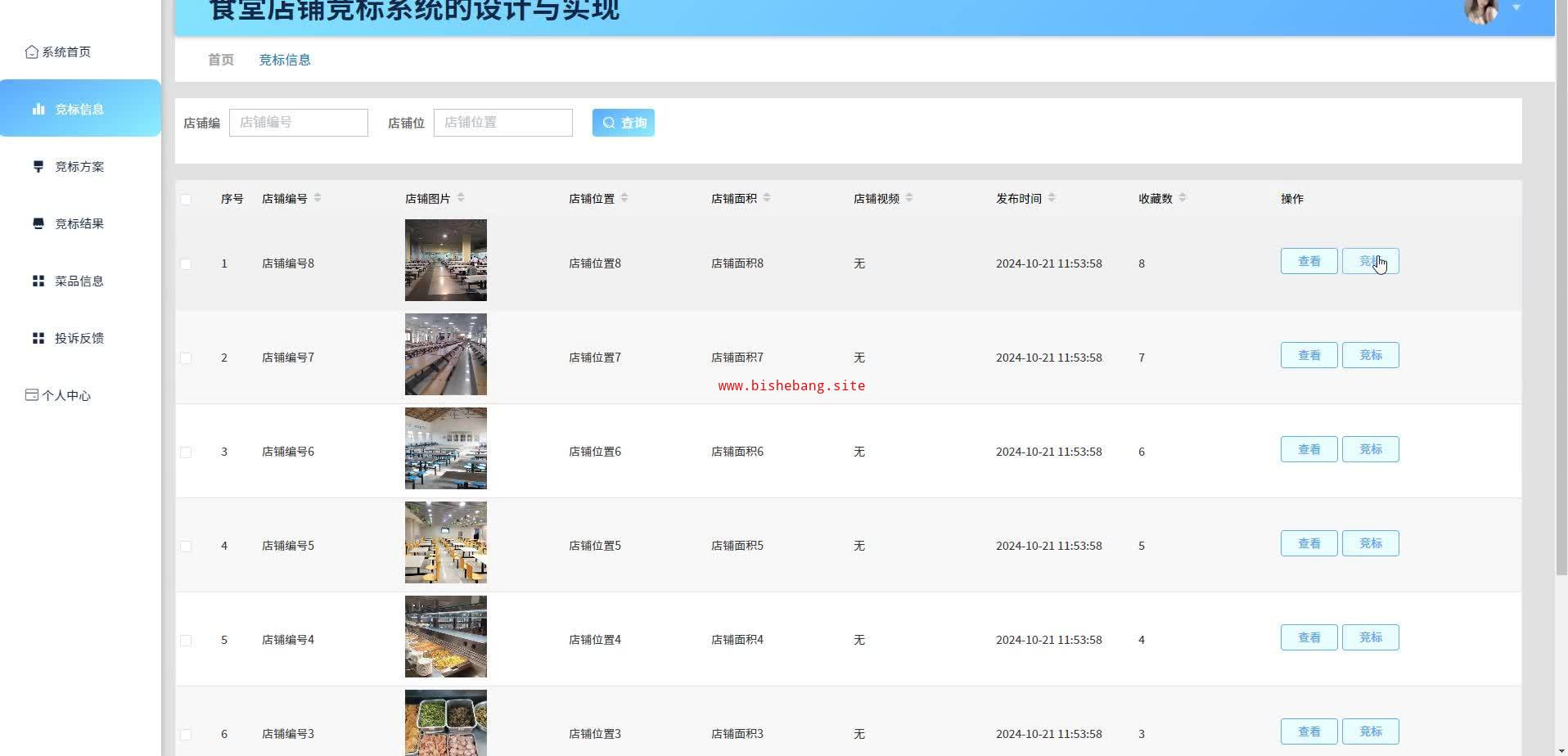The width and height of the screenshot is (1568, 756).
Task: Click the home icon beside 系统首页
Action: coord(32,52)
